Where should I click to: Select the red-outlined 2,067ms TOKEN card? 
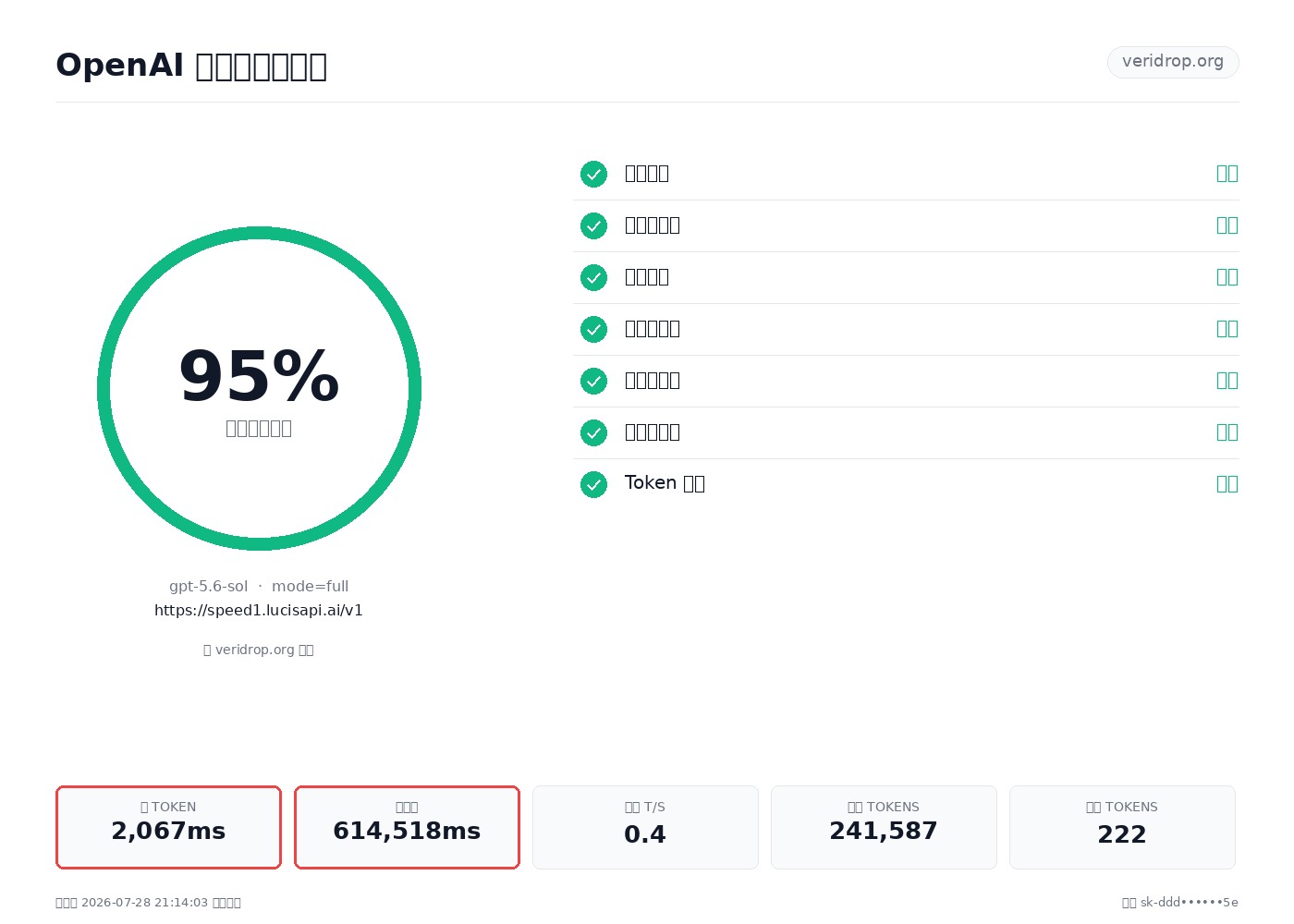[x=168, y=827]
